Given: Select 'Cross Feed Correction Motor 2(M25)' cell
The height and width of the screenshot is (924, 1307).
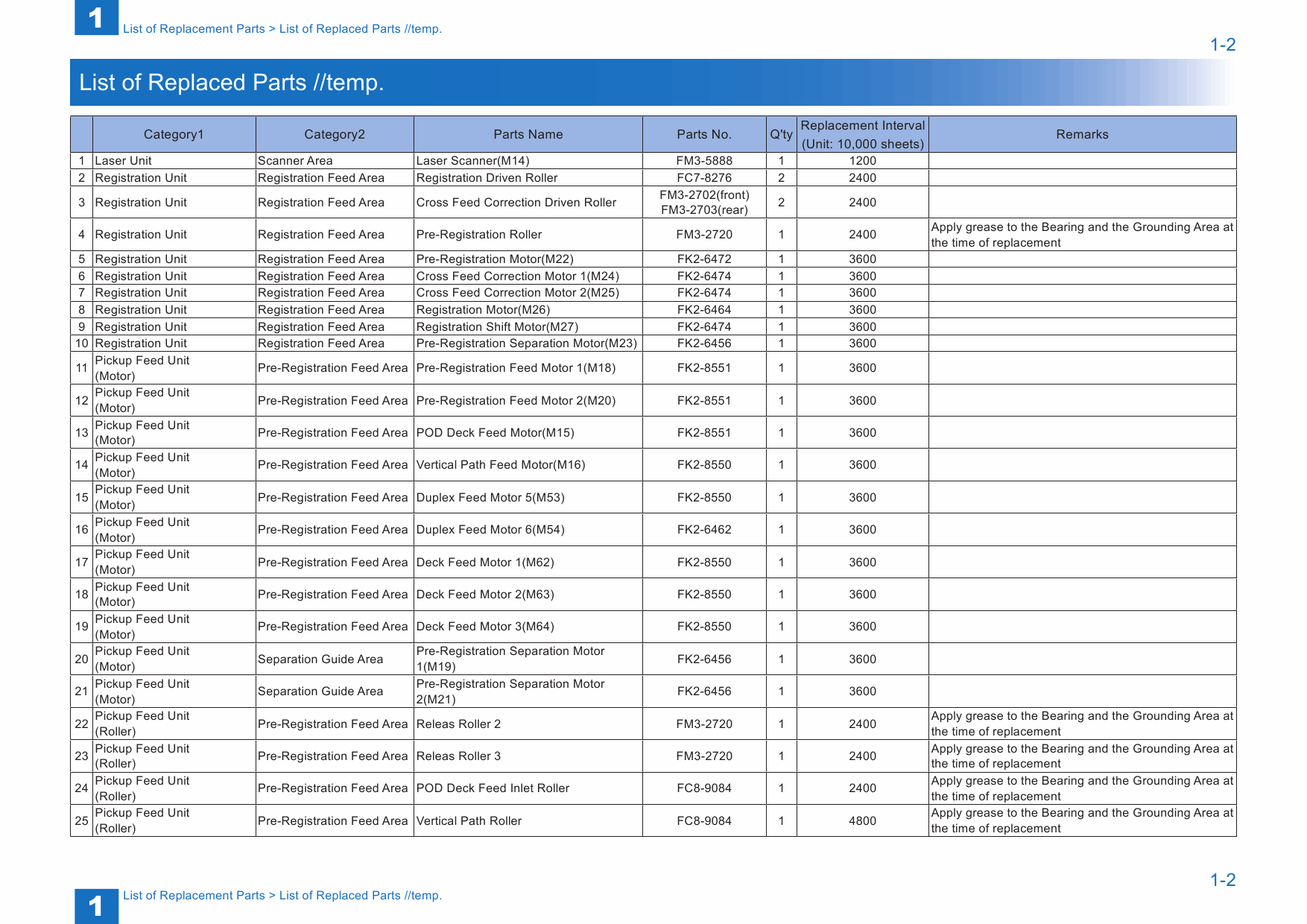Looking at the screenshot, I should tap(528, 293).
